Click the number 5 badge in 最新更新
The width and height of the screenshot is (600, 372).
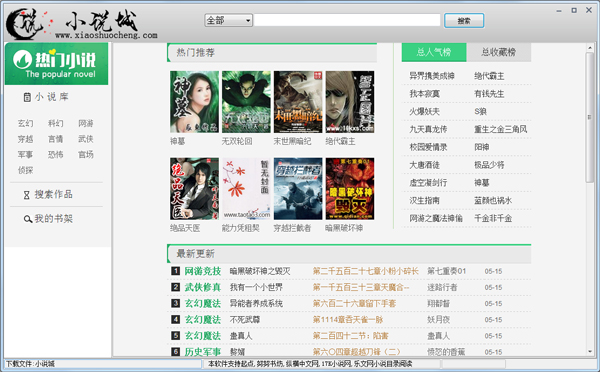175,335
